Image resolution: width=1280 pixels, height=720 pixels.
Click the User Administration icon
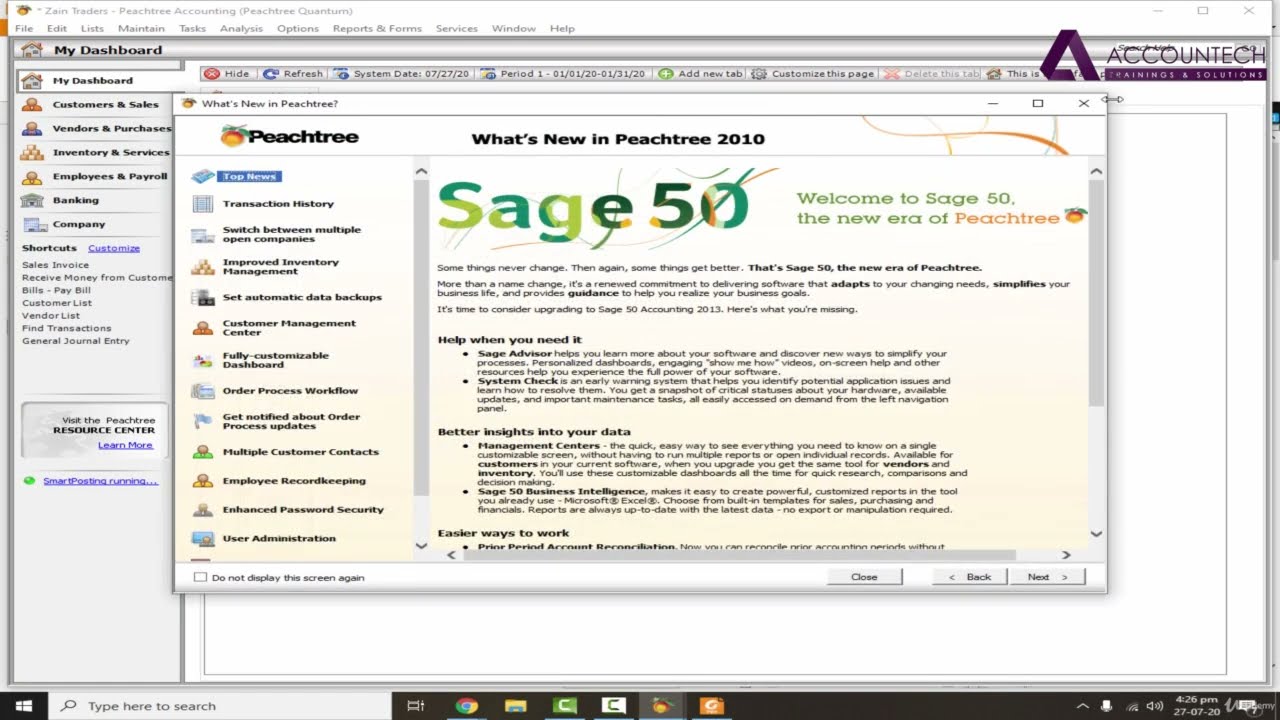pos(203,539)
